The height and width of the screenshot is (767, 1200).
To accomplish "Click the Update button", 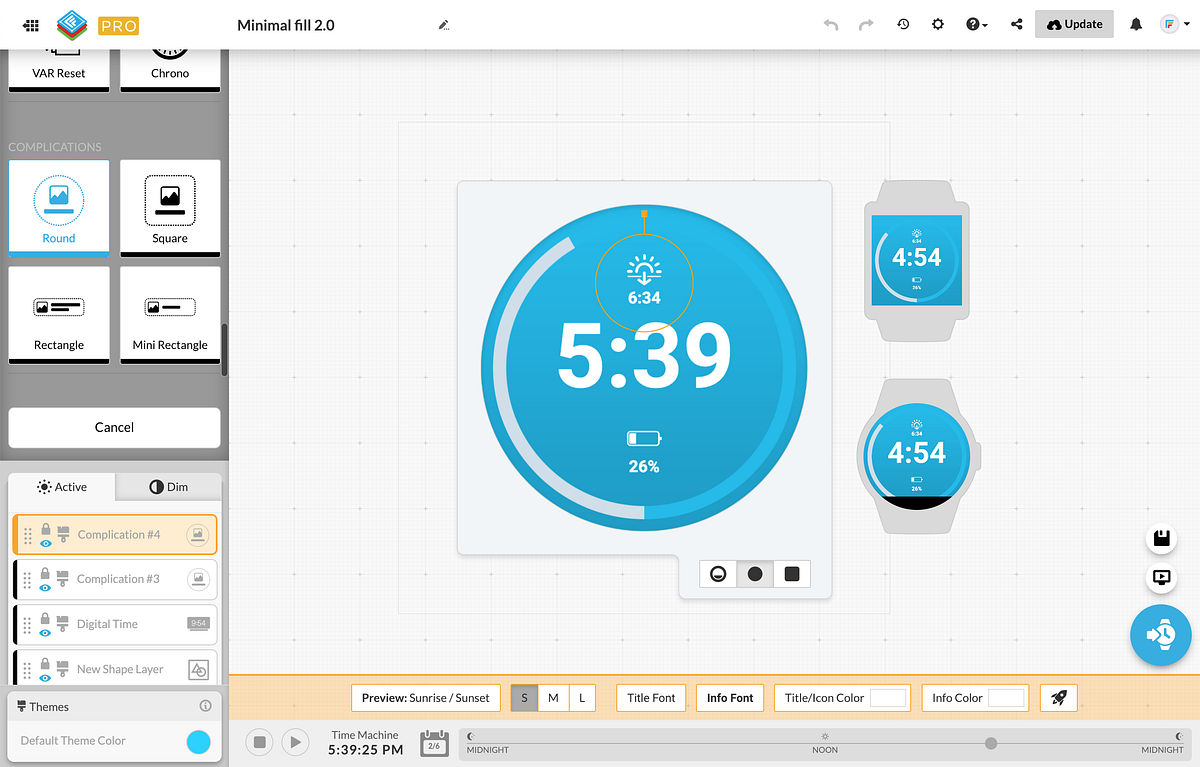I will click(1075, 24).
